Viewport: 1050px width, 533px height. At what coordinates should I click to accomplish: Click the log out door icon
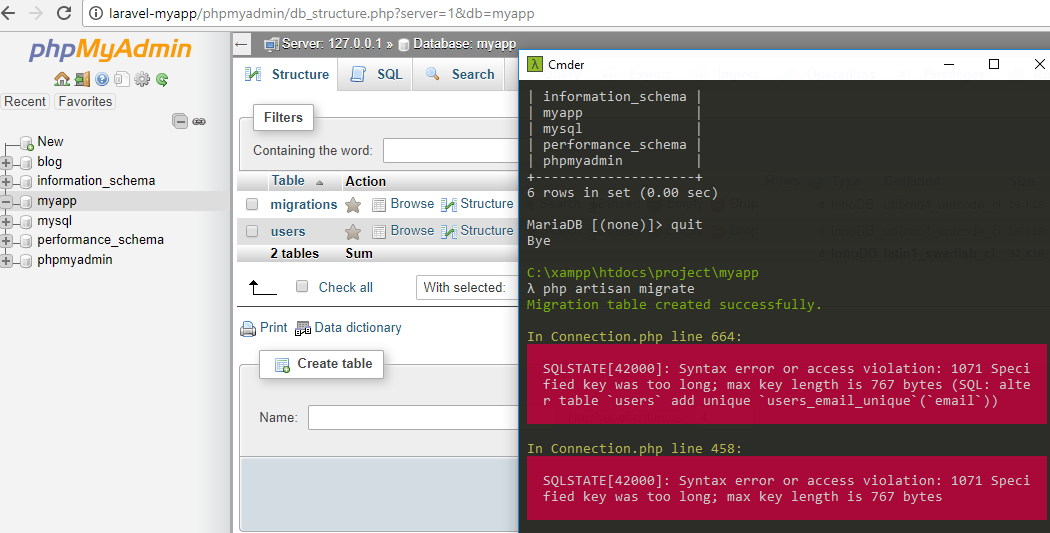click(82, 80)
